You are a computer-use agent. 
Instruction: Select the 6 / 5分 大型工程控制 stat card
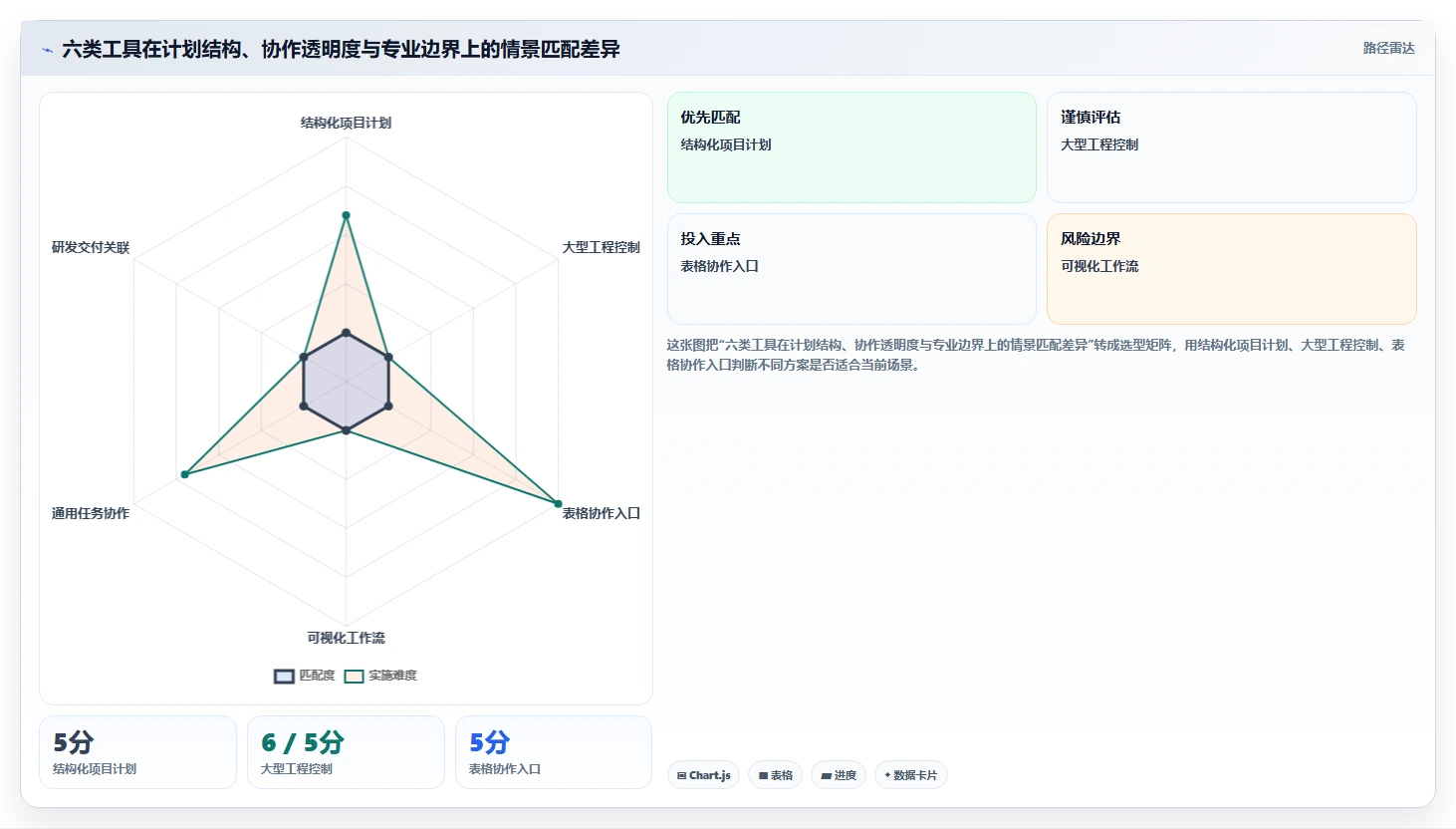tap(346, 752)
